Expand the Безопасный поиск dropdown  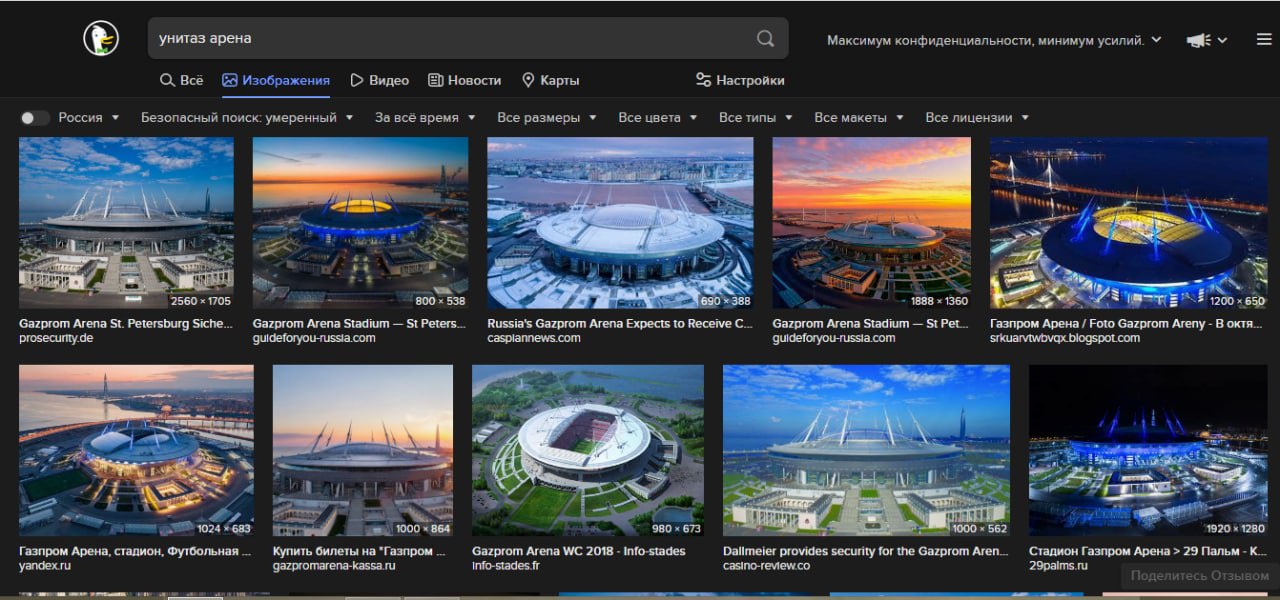[247, 118]
